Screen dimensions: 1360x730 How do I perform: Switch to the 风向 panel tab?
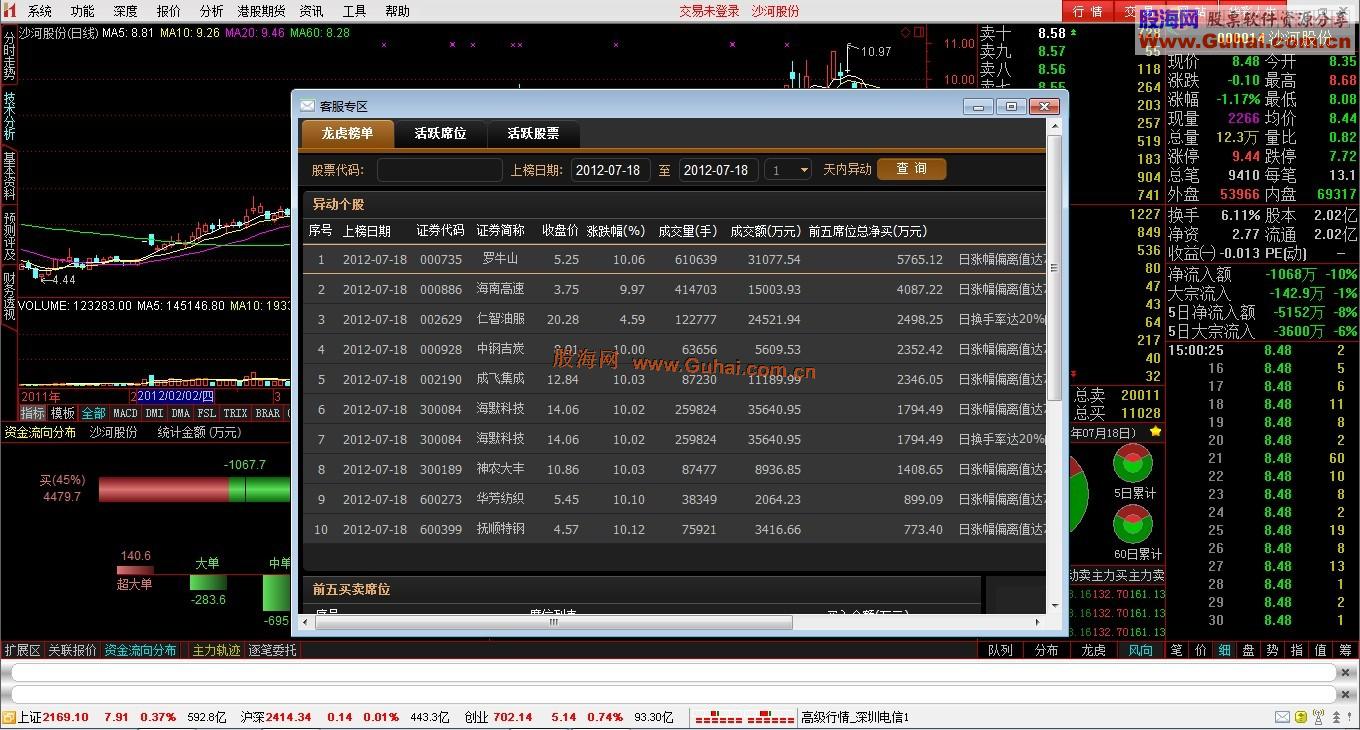click(1141, 650)
